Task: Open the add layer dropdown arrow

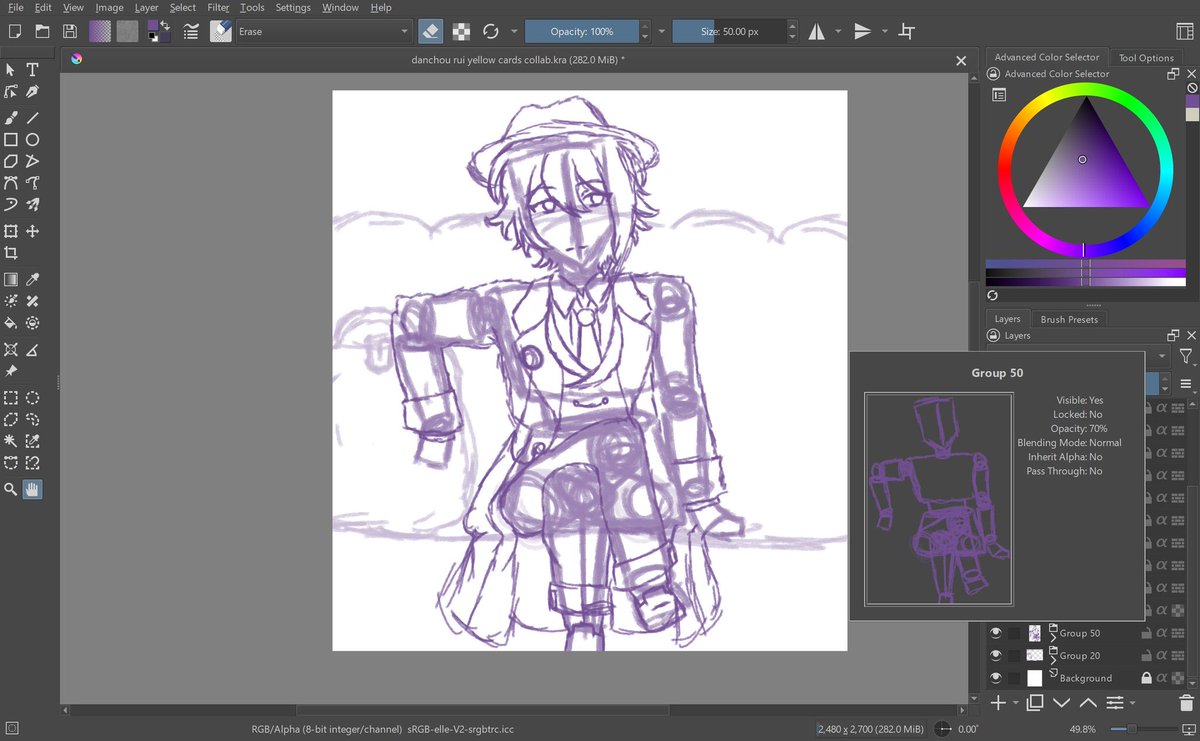Action: click(1015, 703)
